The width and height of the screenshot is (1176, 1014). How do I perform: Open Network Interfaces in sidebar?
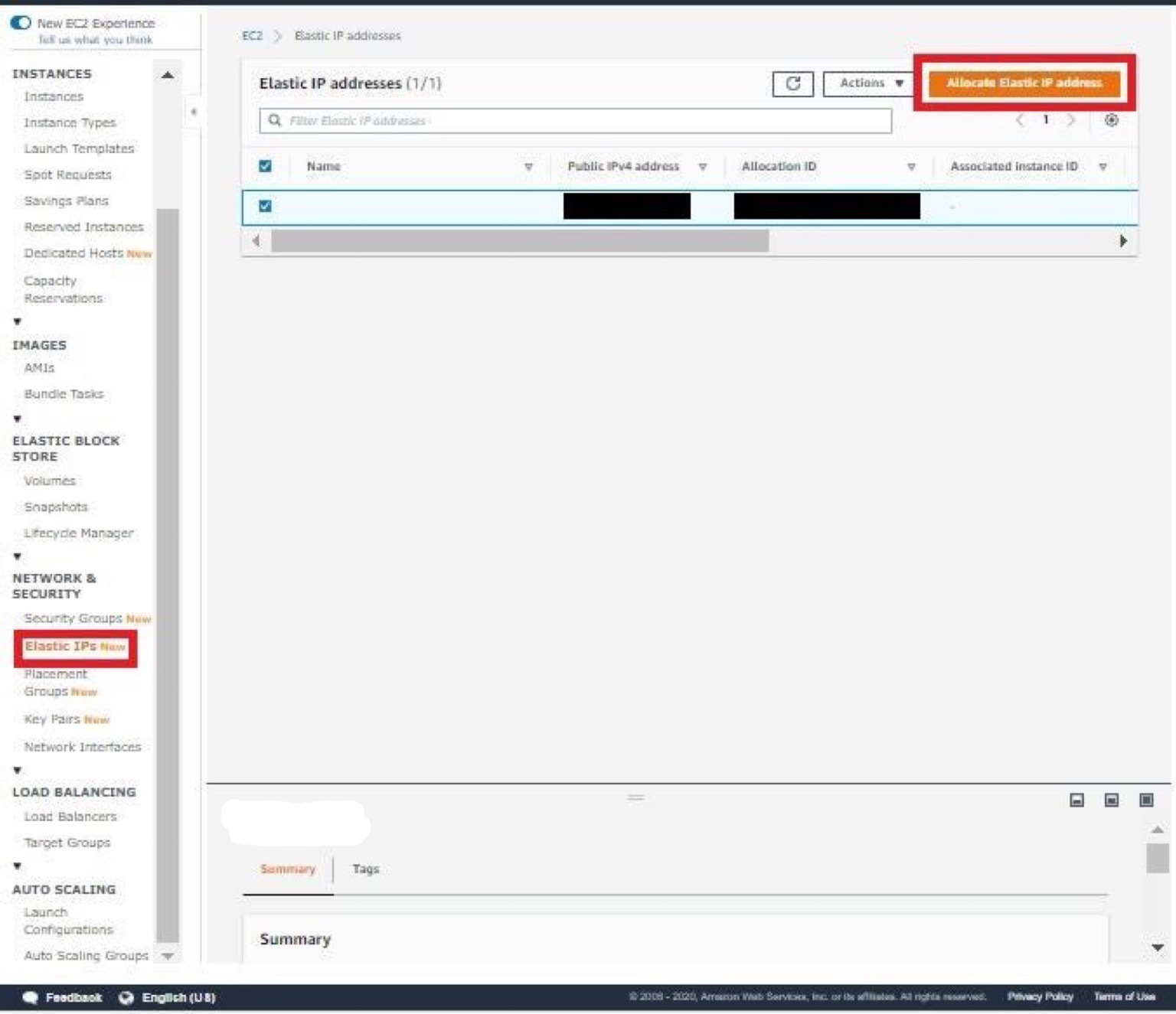point(83,747)
